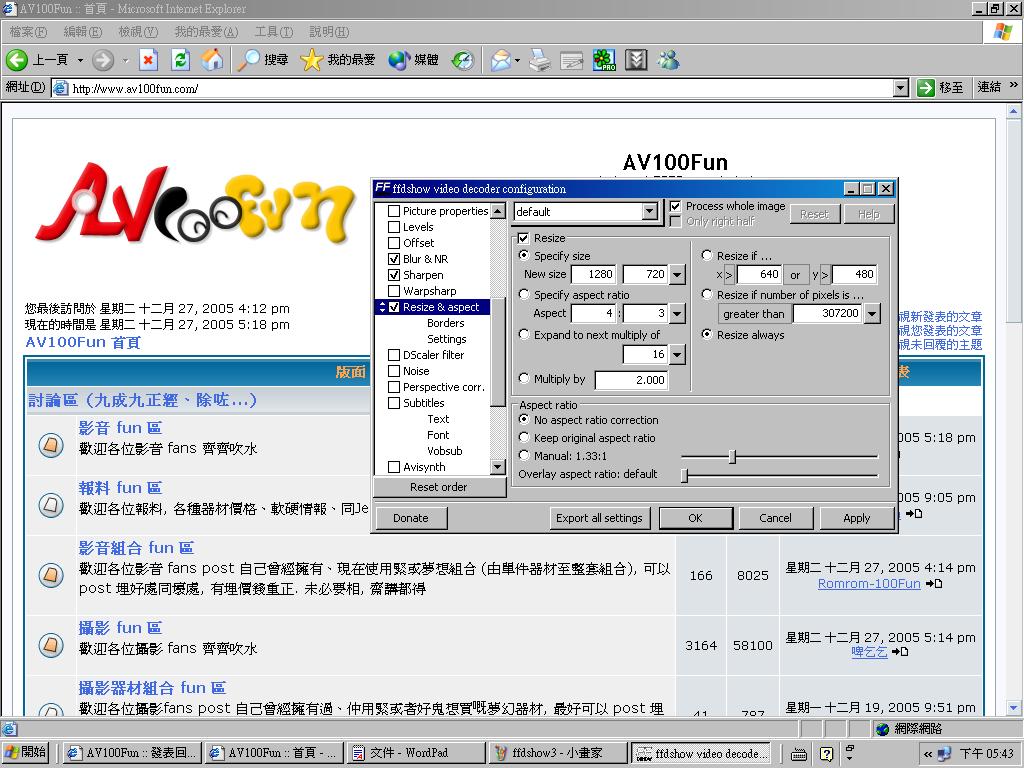Open the default preset dropdown

click(x=650, y=212)
